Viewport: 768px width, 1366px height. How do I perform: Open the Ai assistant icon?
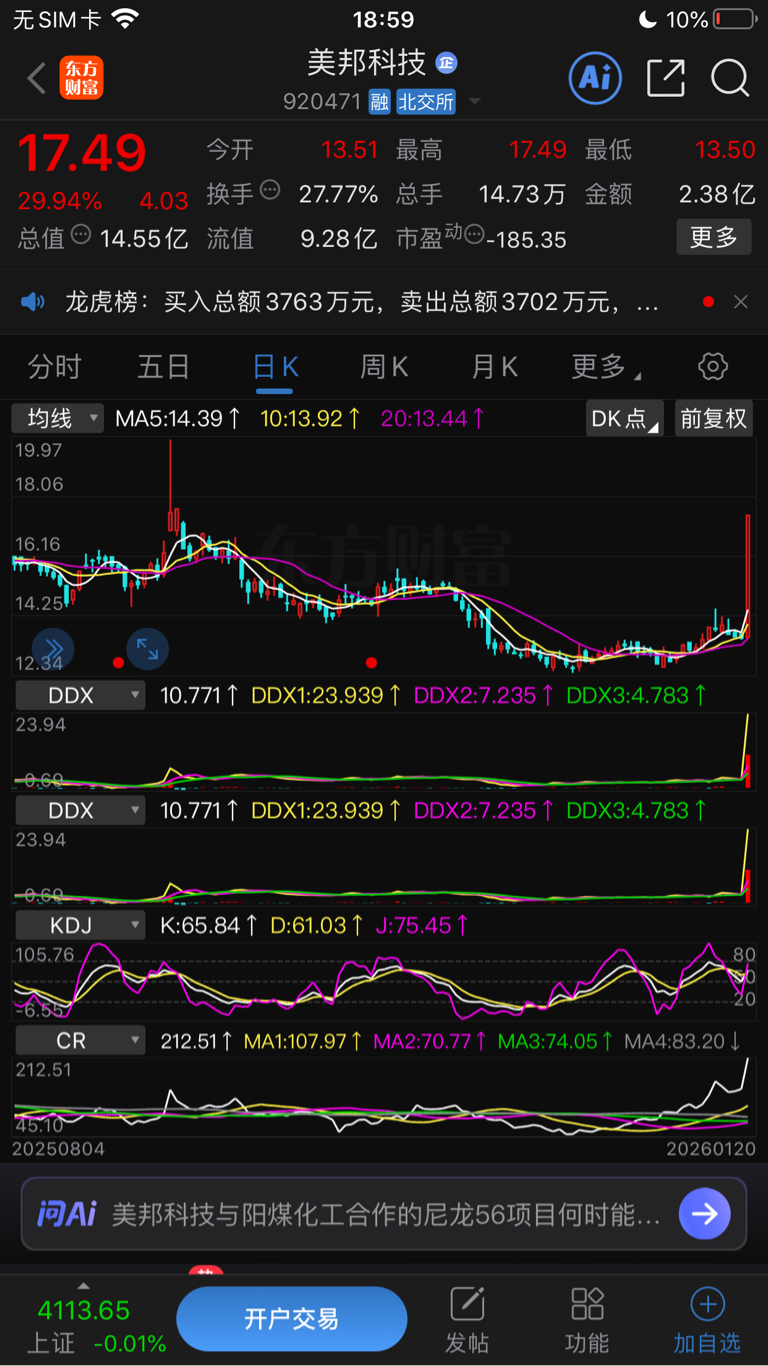(595, 77)
